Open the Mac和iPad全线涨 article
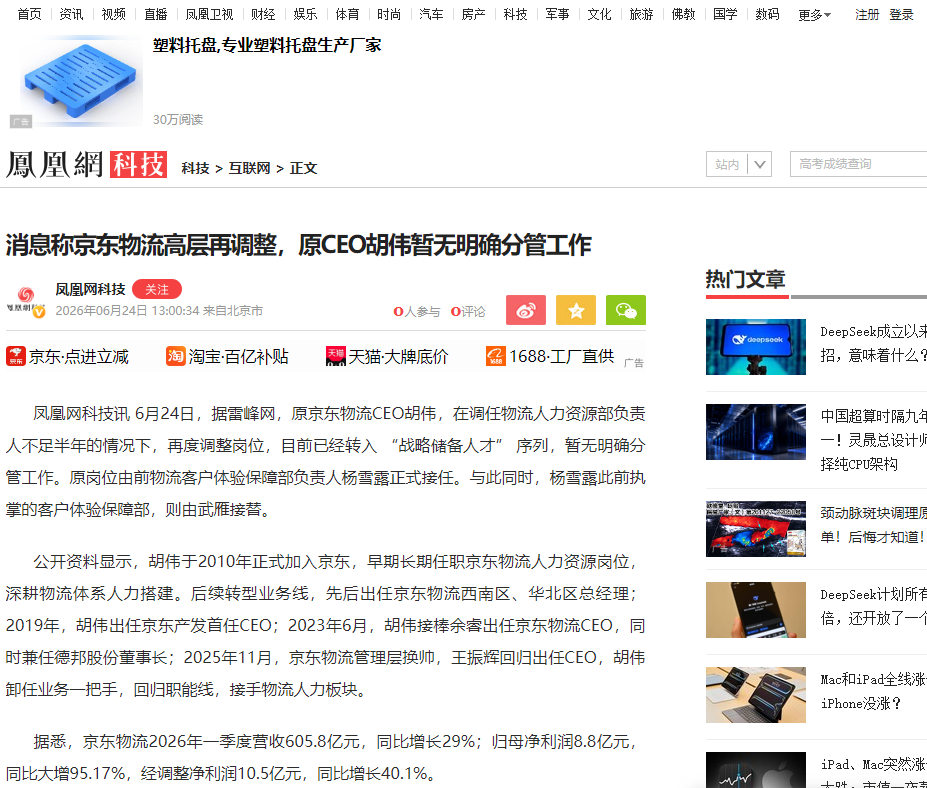The height and width of the screenshot is (788, 927). 874,691
